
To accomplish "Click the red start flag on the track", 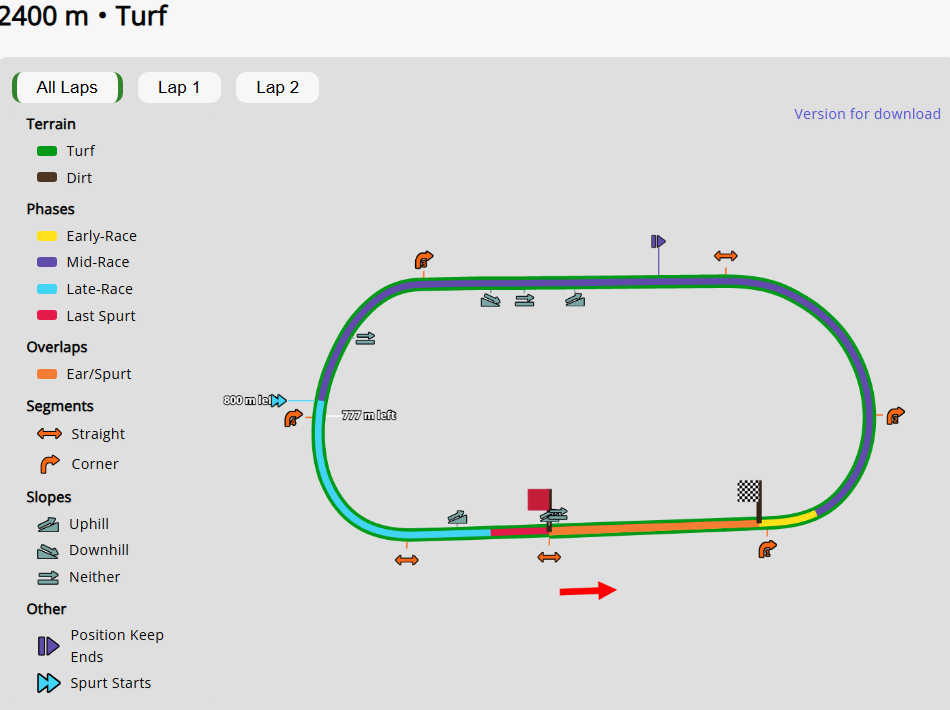I will pos(539,500).
